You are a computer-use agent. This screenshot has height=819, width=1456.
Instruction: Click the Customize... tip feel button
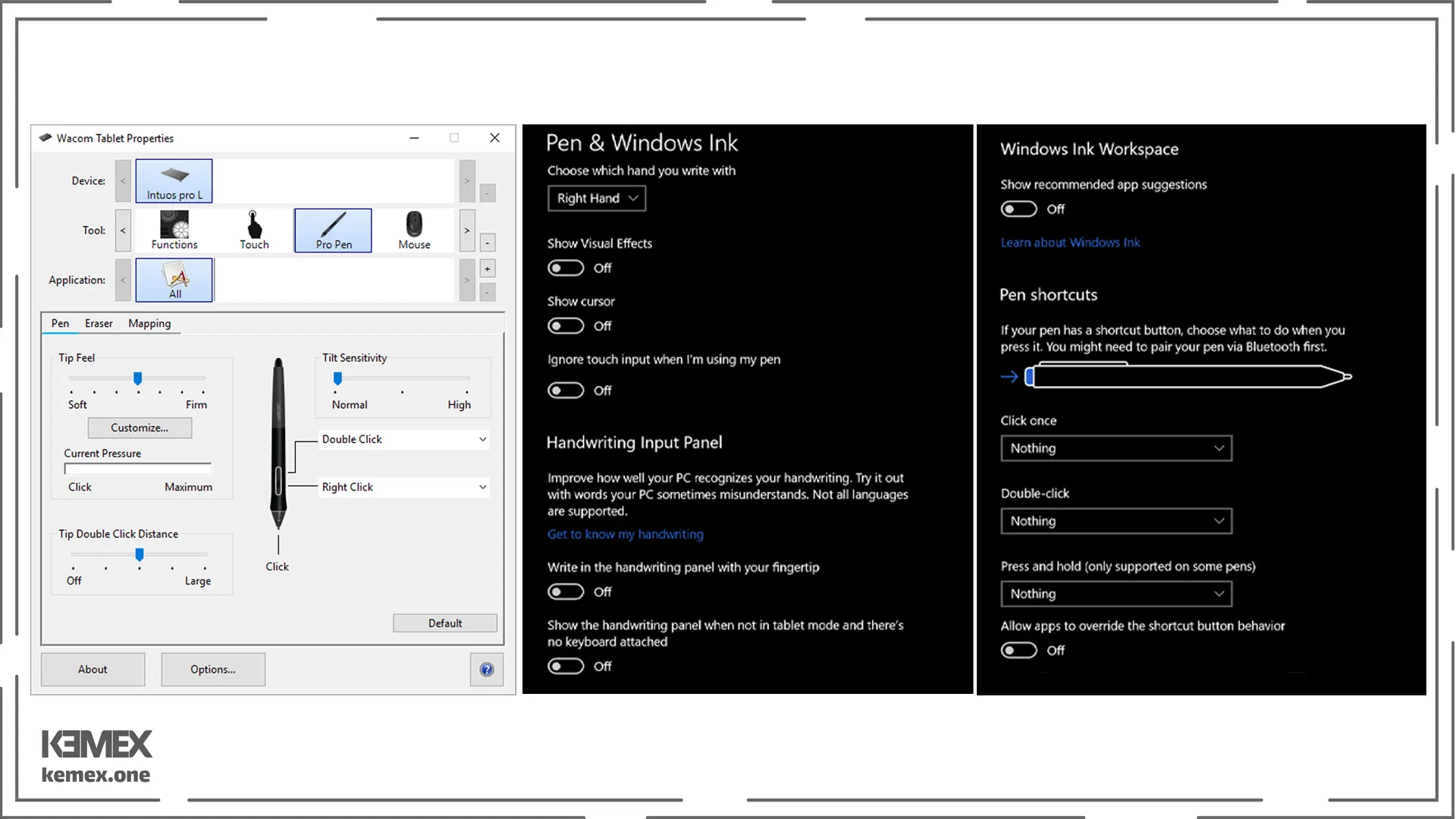point(140,428)
